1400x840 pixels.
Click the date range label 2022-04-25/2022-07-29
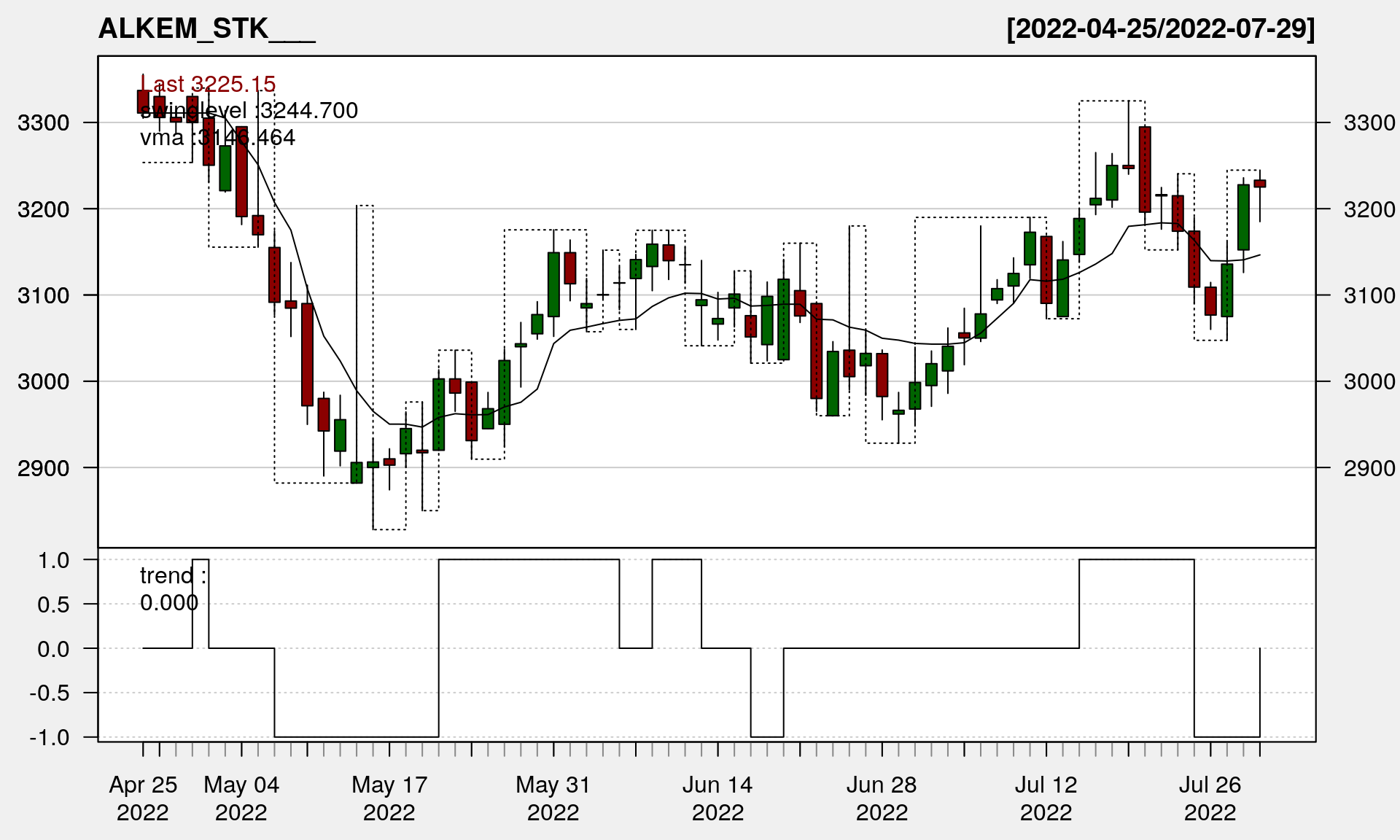pos(1160,29)
